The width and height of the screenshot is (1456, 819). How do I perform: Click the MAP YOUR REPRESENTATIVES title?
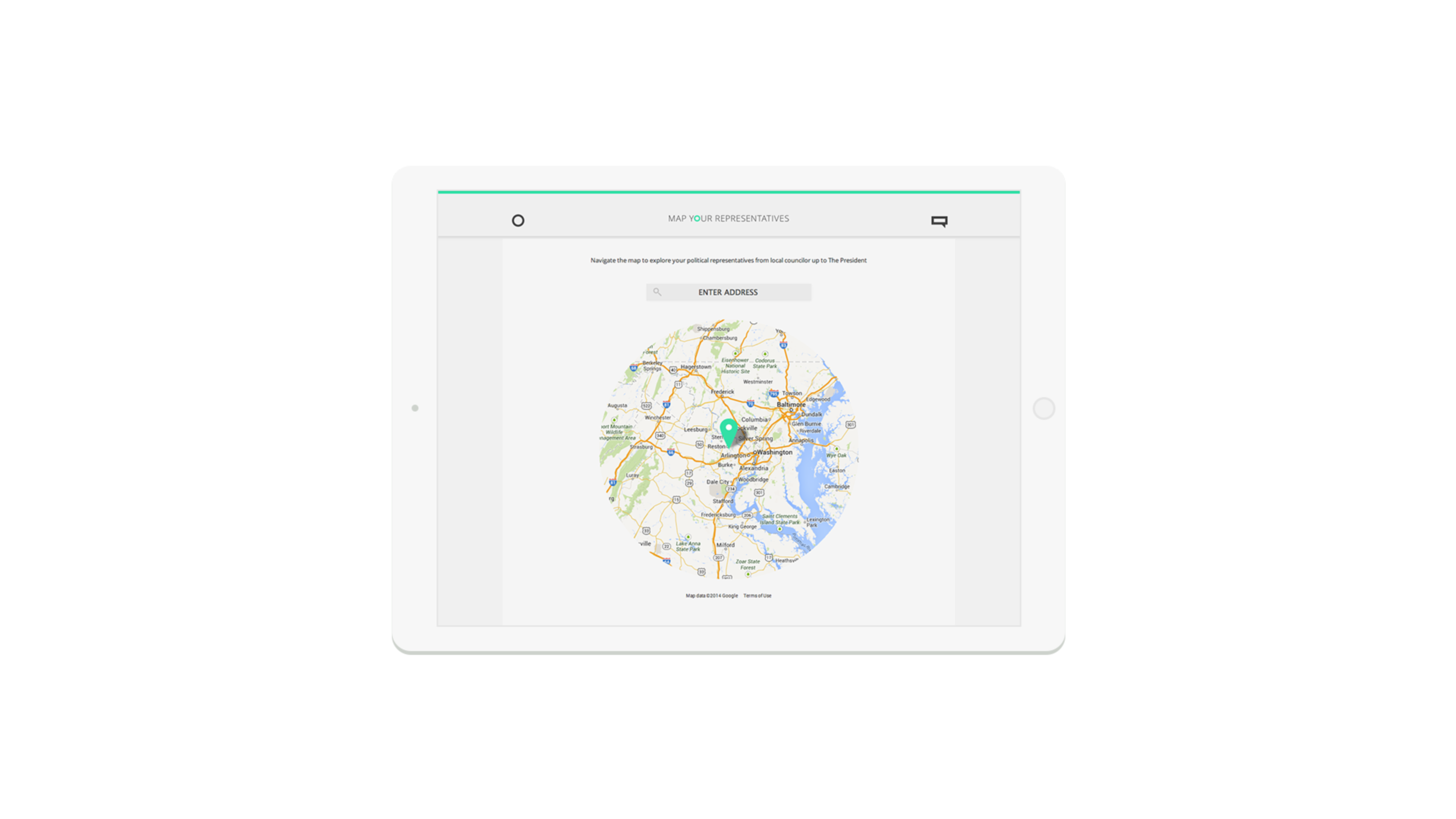[728, 219]
